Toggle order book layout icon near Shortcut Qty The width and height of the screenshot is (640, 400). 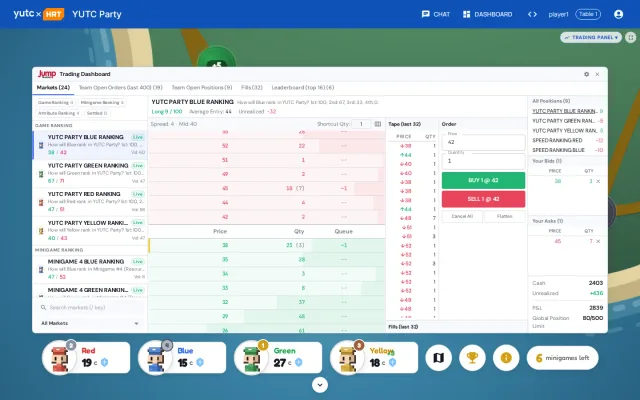point(378,124)
